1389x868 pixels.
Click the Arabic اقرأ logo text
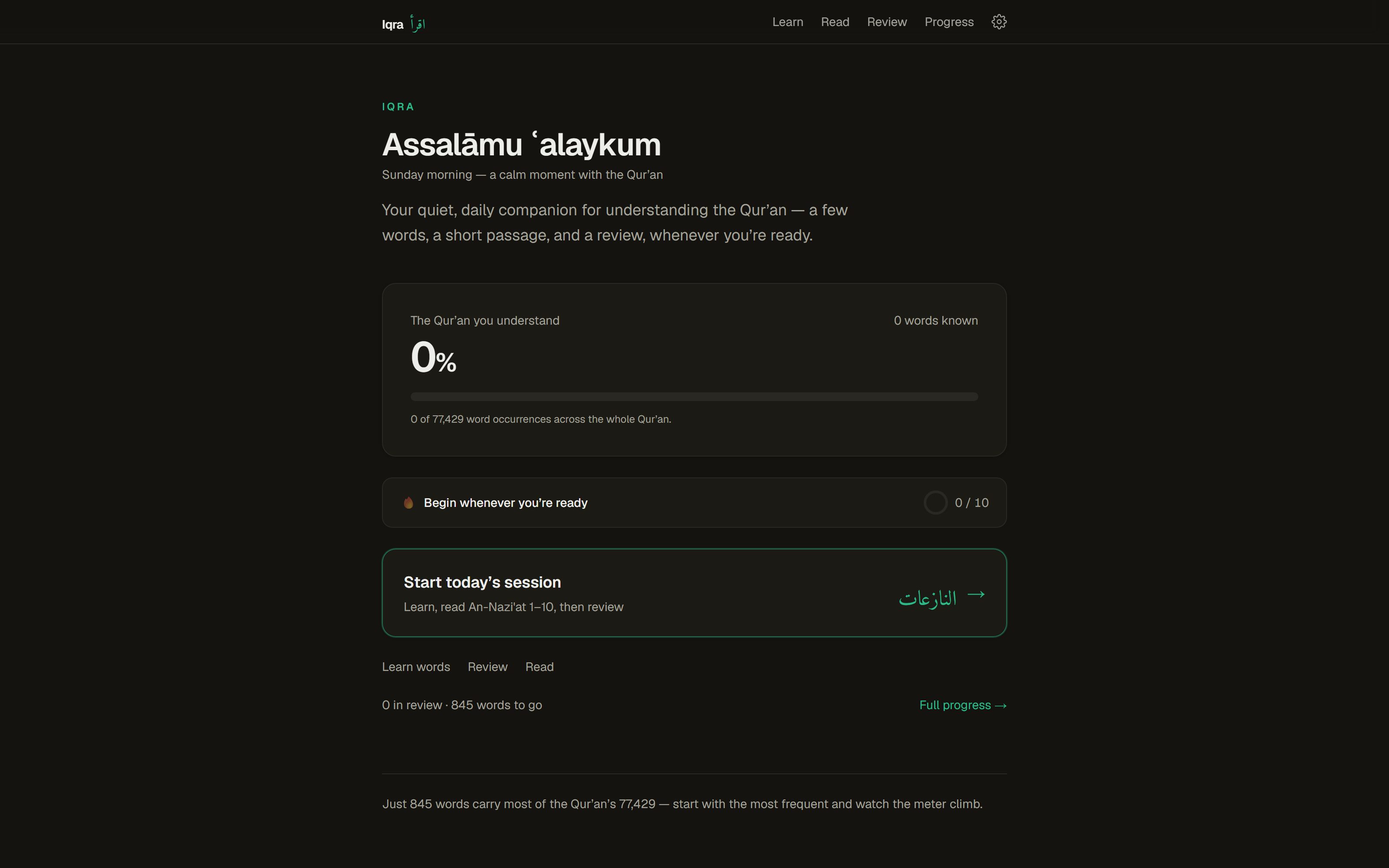(x=418, y=23)
